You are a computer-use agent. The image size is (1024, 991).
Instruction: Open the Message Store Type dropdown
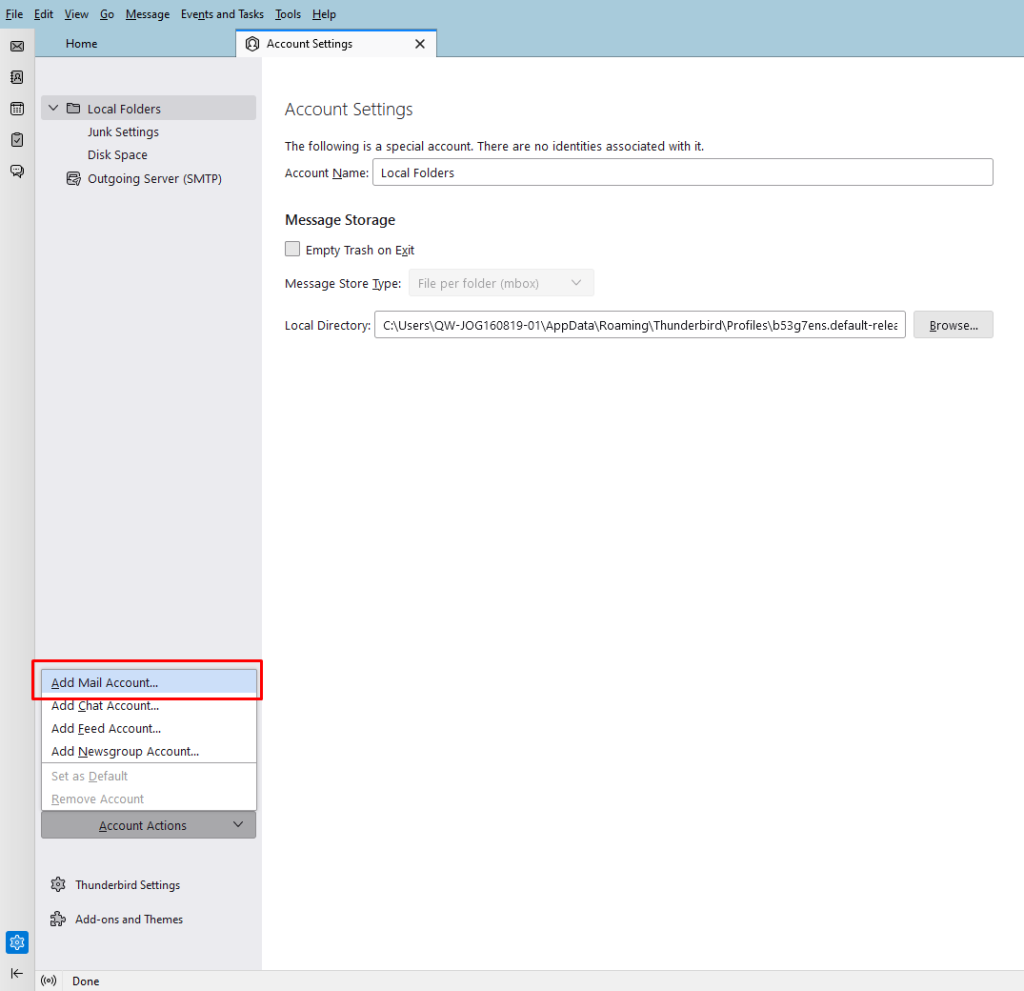[501, 283]
